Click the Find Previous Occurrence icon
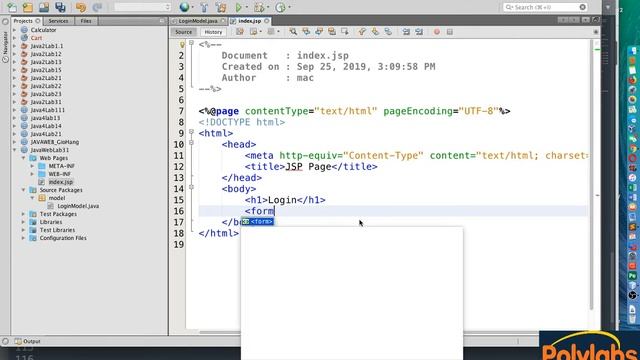 [x=306, y=31]
